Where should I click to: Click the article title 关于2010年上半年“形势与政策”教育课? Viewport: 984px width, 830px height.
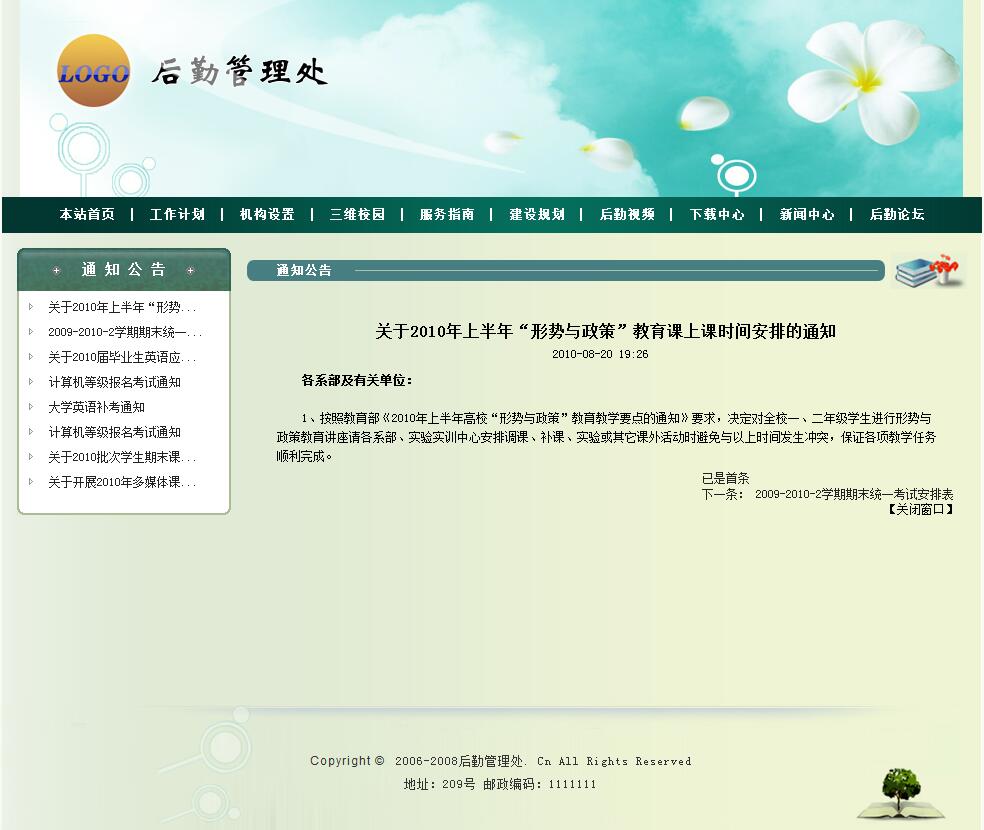point(605,331)
